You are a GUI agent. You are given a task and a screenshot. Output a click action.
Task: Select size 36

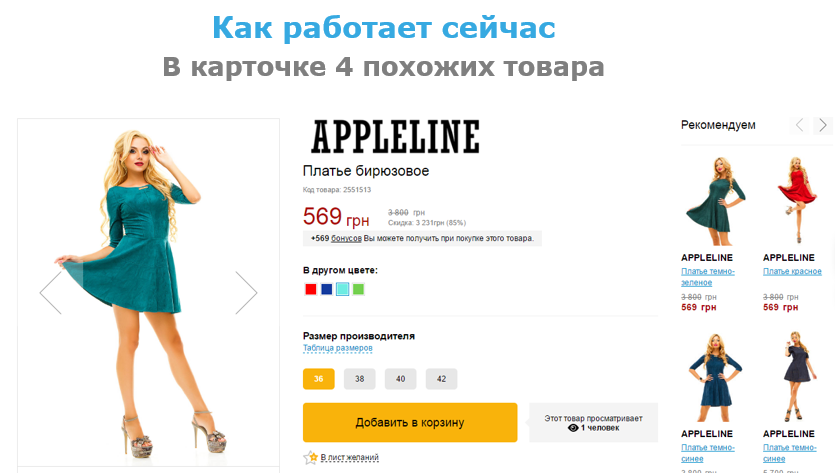(318, 379)
